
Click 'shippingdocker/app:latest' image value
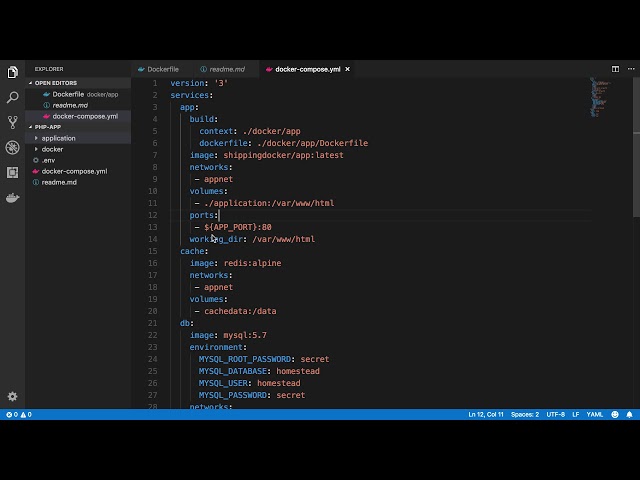click(x=283, y=155)
